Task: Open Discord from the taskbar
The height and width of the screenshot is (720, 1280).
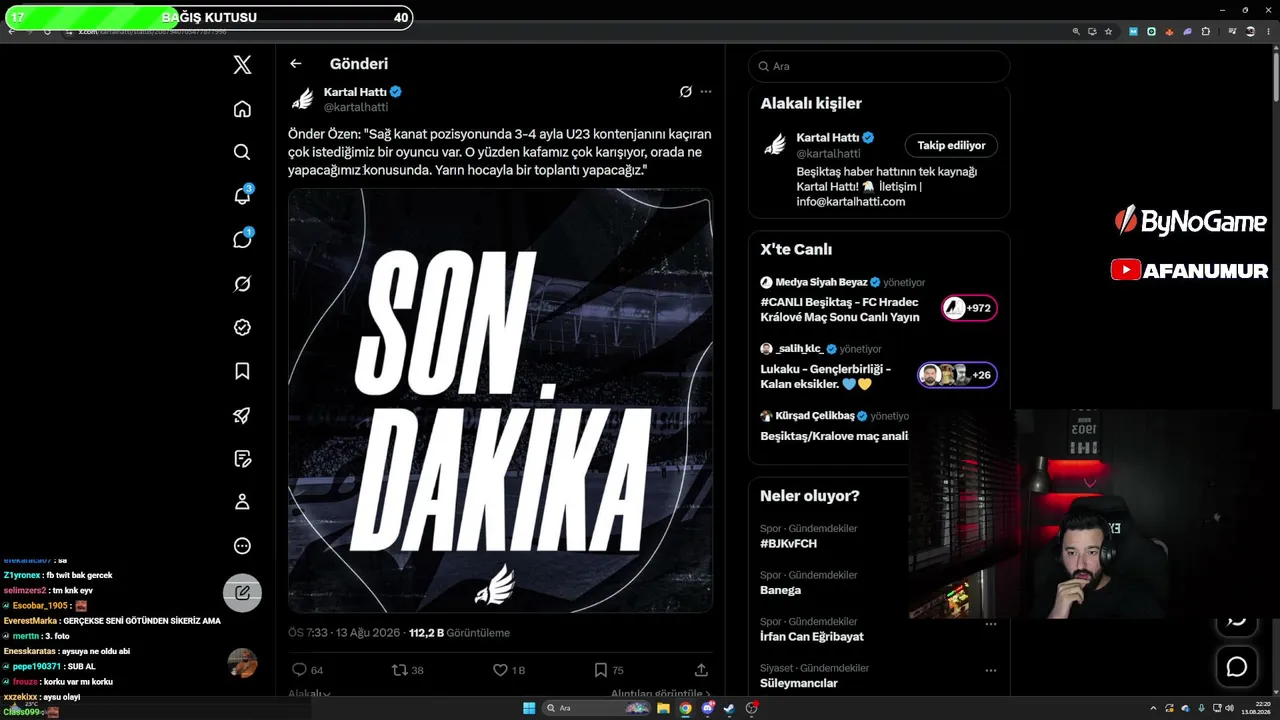Action: [x=708, y=708]
